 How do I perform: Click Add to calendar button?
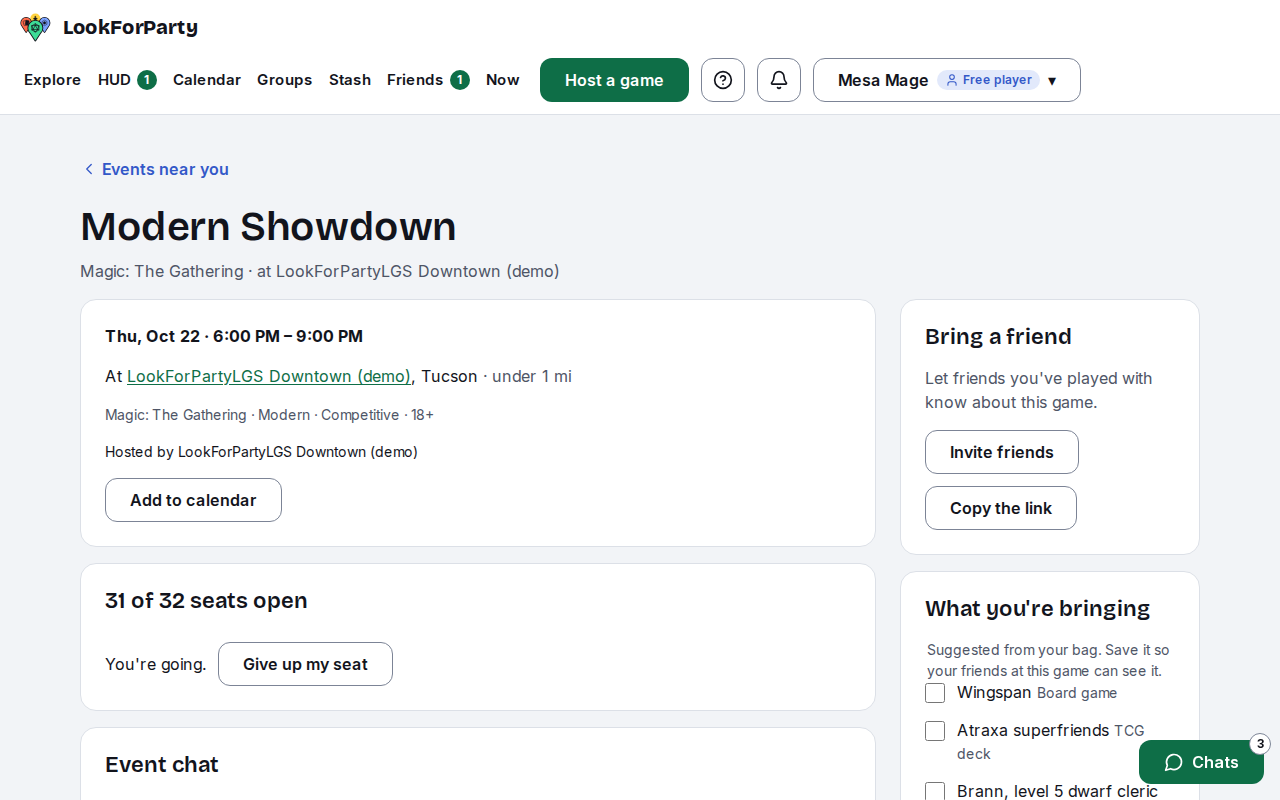pos(193,500)
